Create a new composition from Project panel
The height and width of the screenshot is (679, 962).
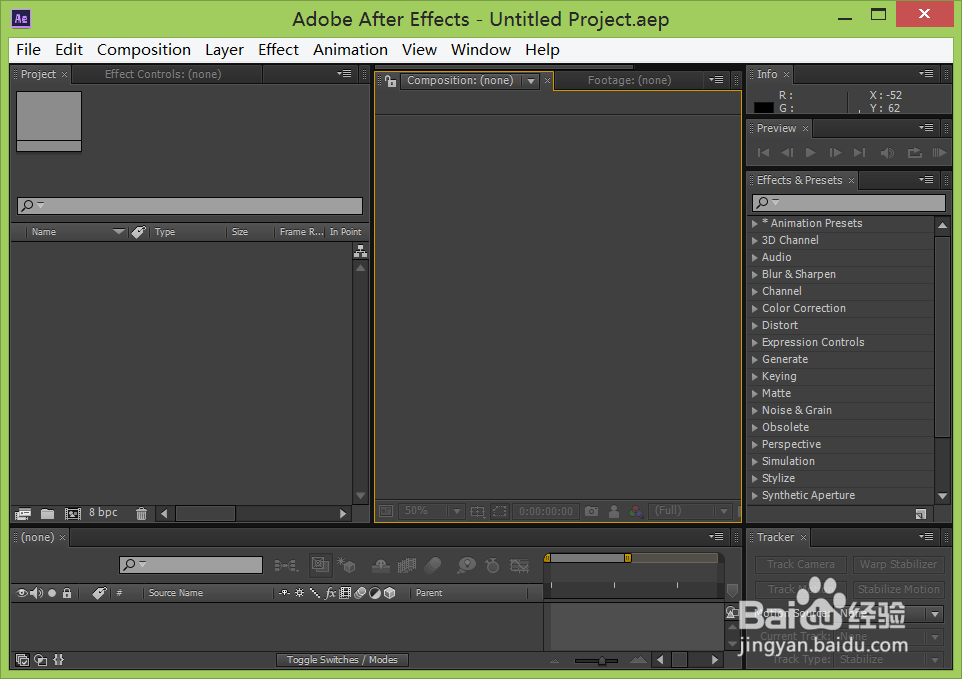coord(73,513)
